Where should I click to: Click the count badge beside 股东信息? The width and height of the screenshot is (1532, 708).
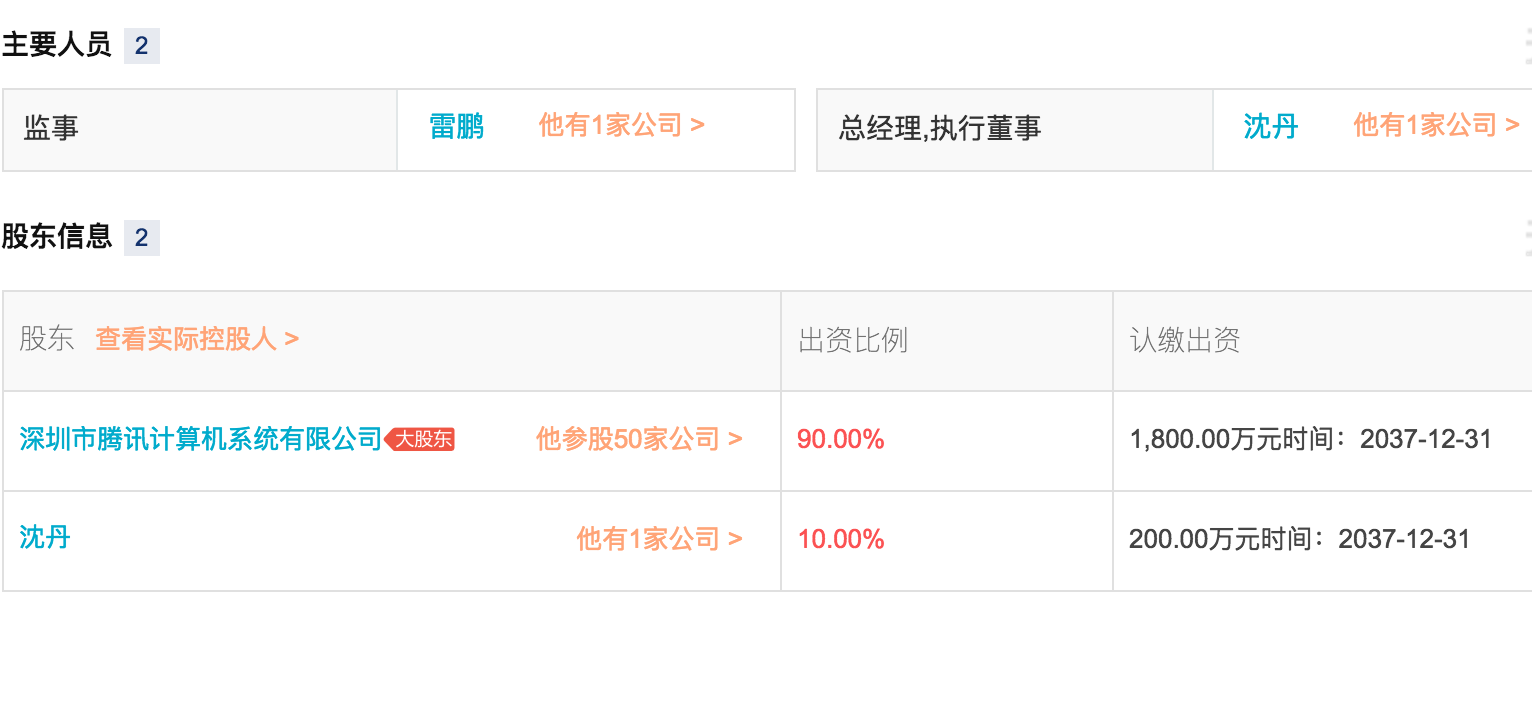coord(142,238)
